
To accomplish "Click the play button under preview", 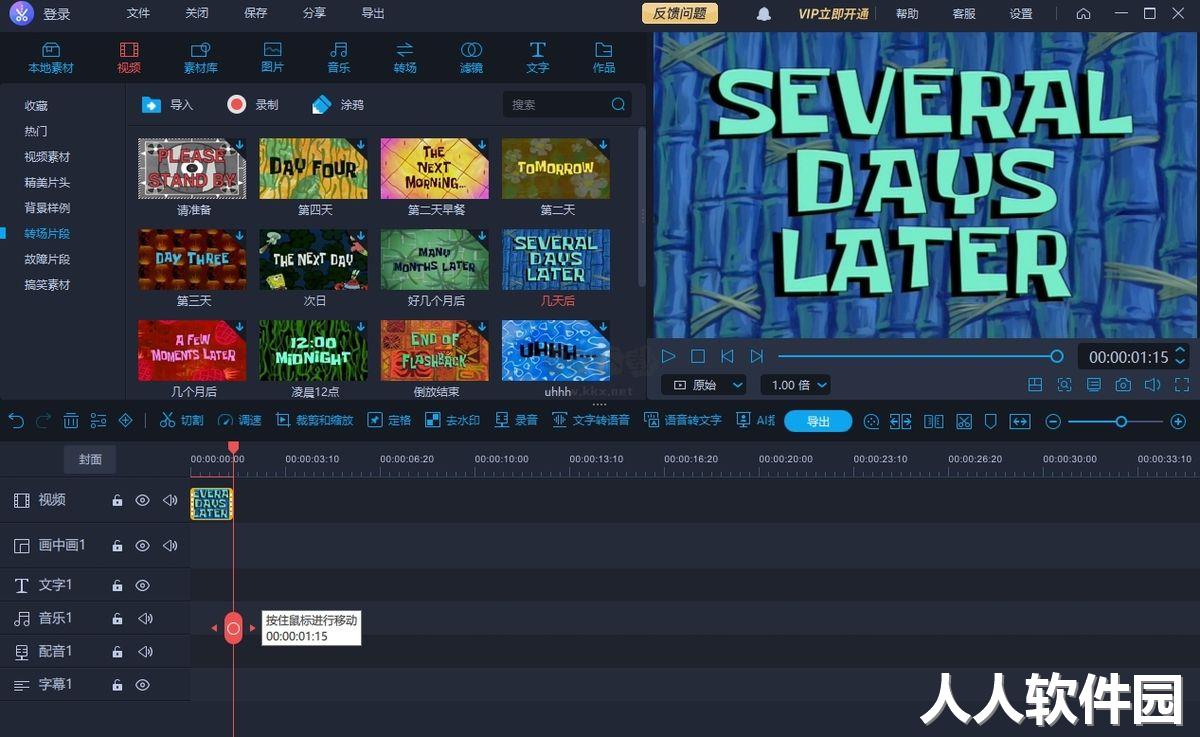I will click(x=669, y=356).
